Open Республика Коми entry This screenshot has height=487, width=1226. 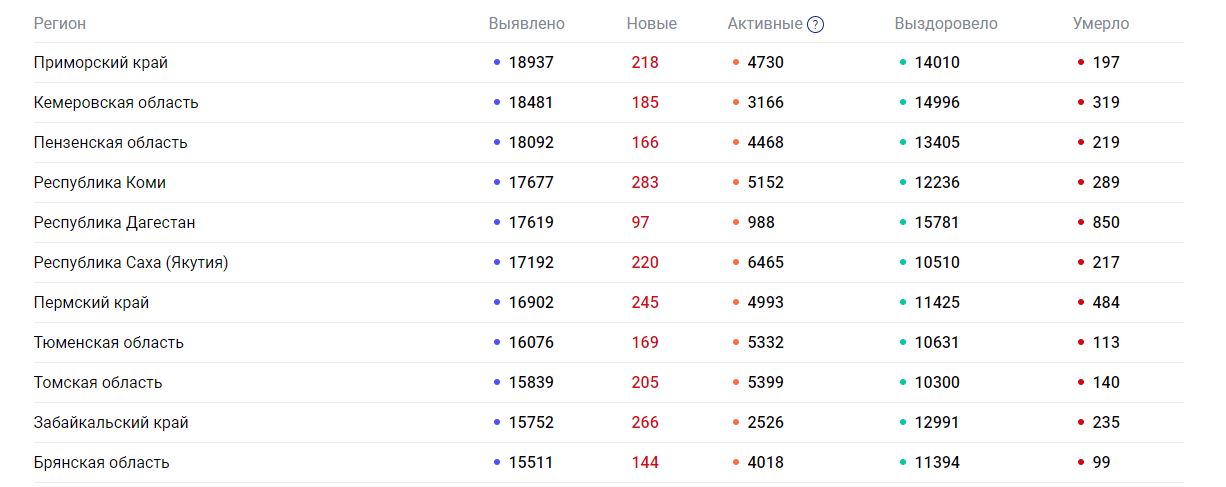tap(100, 183)
